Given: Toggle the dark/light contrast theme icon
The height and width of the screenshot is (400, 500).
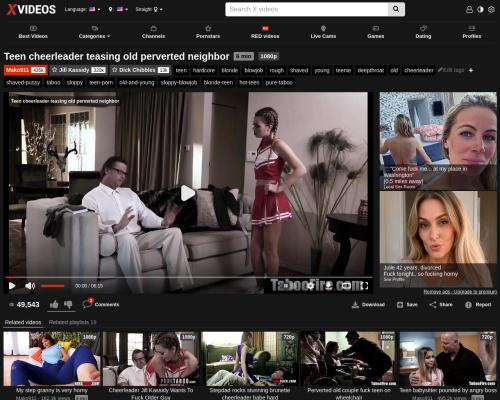Looking at the screenshot, I should pyautogui.click(x=480, y=9).
